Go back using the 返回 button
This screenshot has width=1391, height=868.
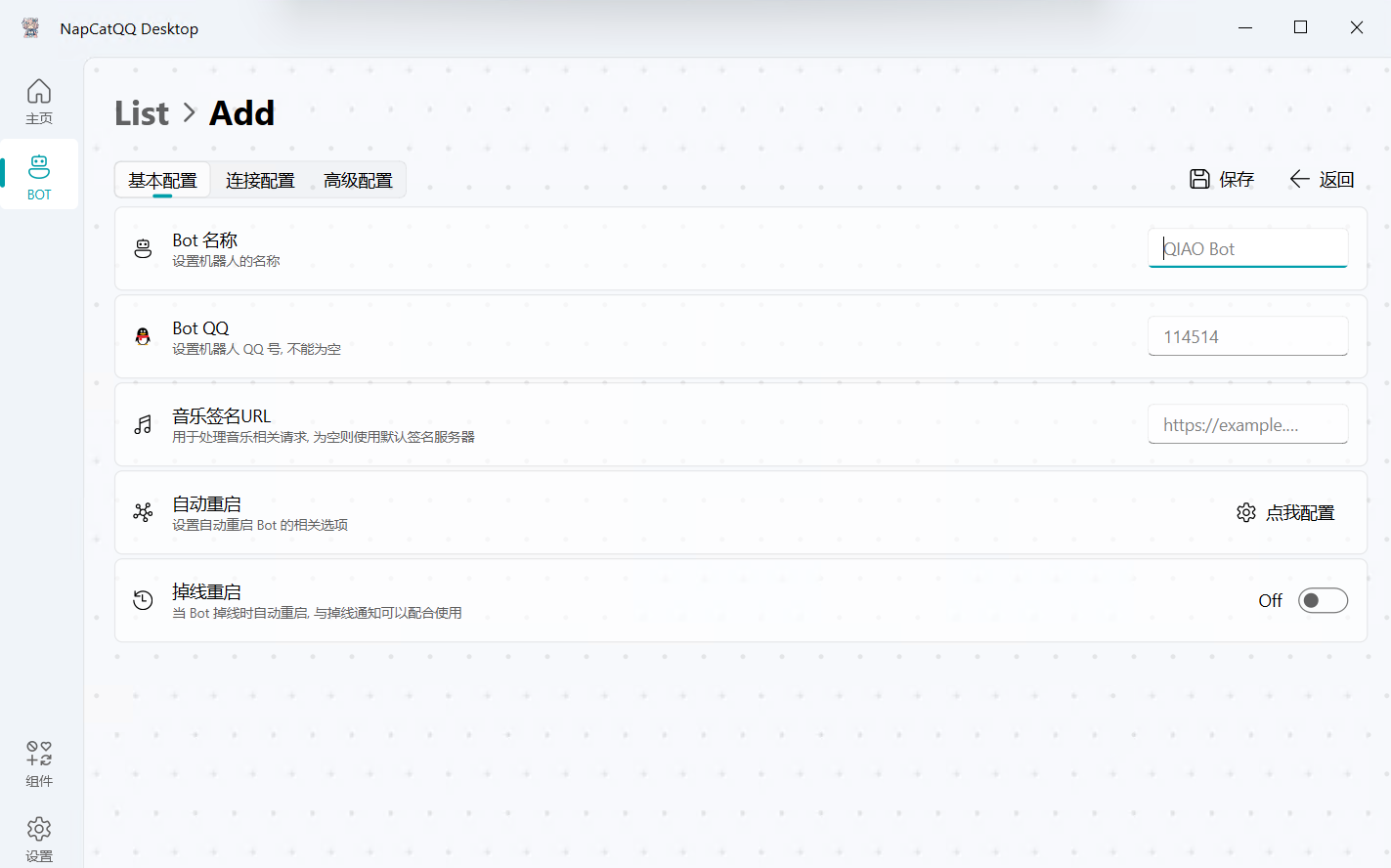[x=1322, y=179]
